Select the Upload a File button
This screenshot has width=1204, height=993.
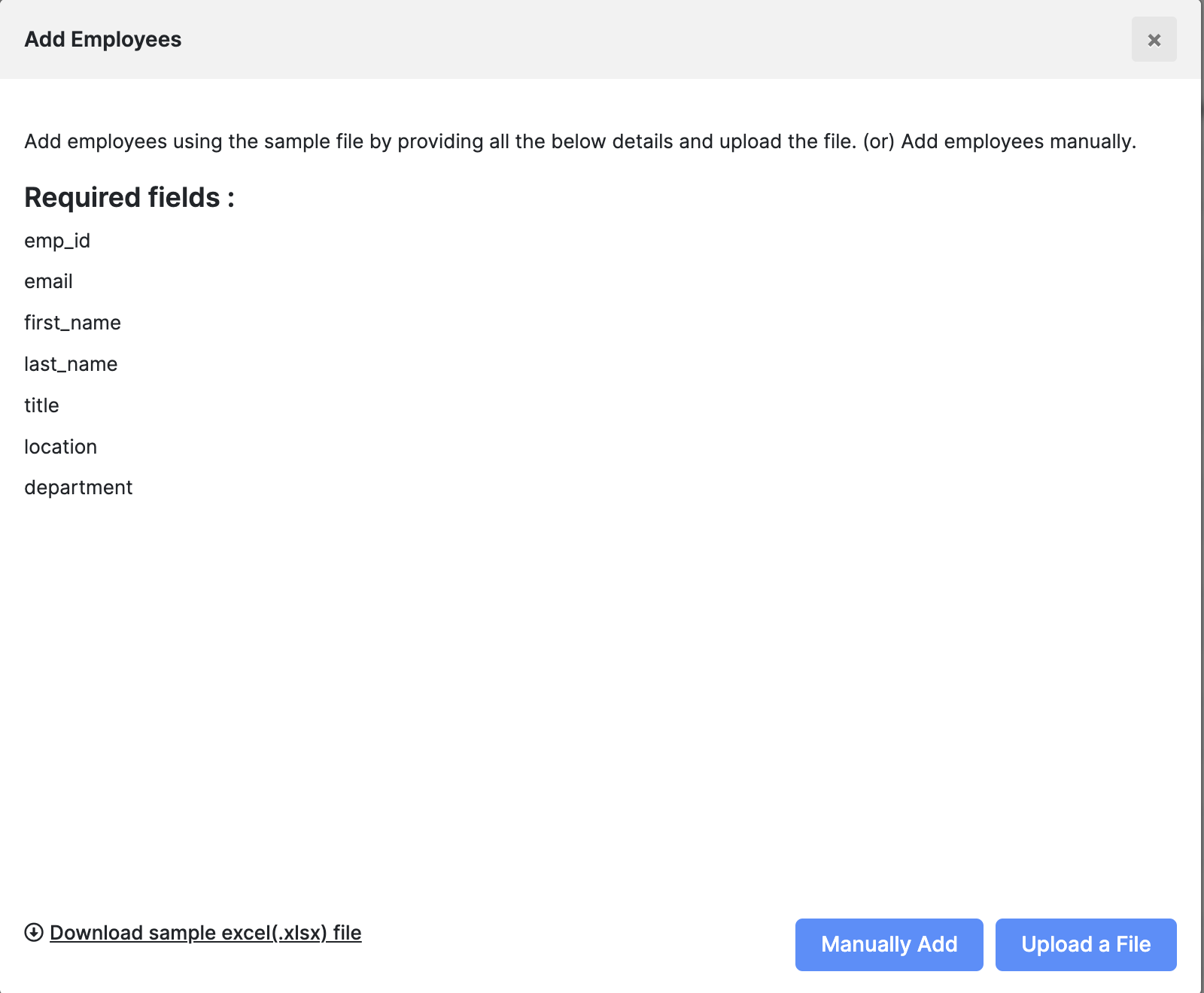point(1086,944)
